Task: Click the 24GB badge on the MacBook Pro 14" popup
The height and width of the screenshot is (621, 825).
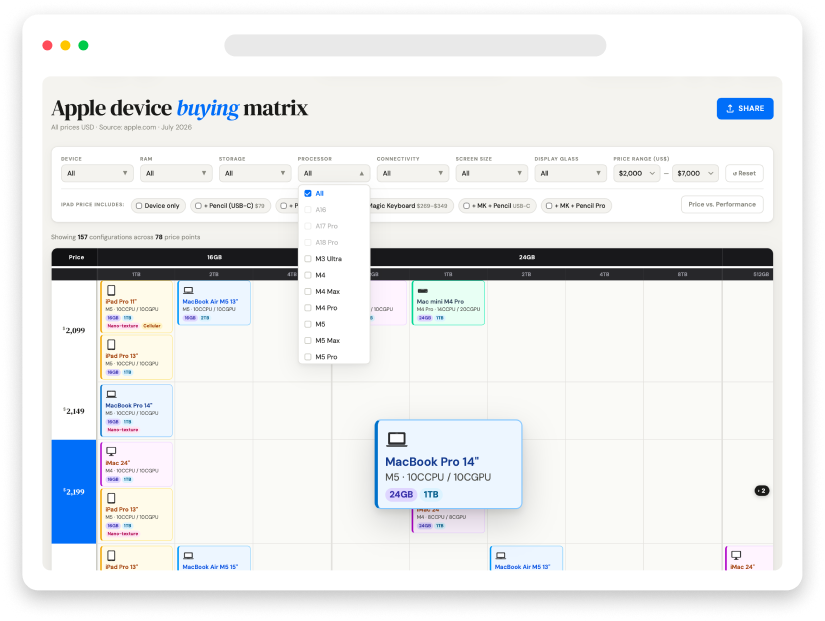Action: [x=401, y=495]
